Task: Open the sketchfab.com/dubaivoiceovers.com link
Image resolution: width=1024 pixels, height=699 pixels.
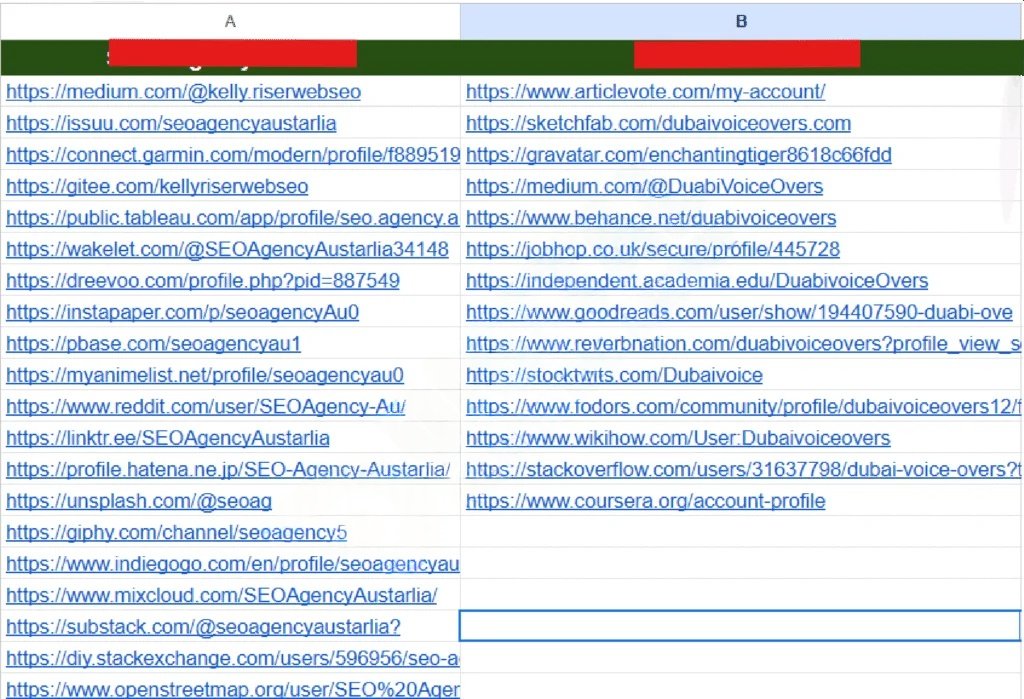Action: (x=658, y=123)
